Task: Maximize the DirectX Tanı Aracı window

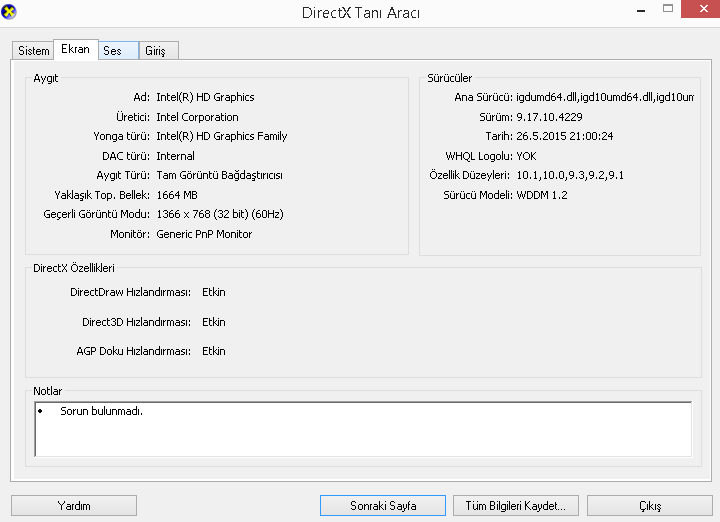Action: (669, 8)
